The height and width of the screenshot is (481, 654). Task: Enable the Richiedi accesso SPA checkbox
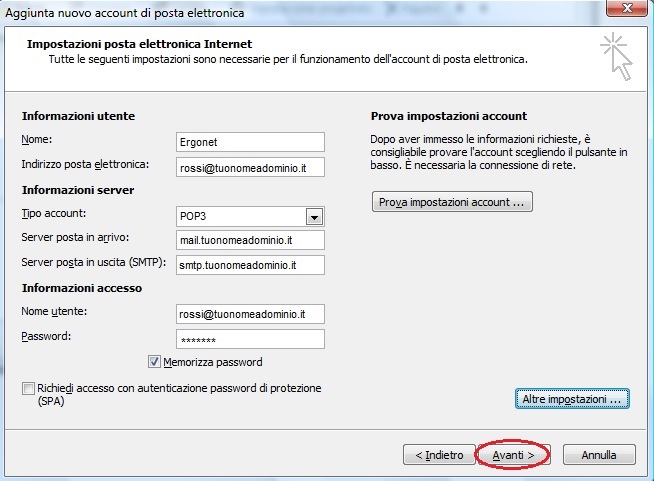27,388
